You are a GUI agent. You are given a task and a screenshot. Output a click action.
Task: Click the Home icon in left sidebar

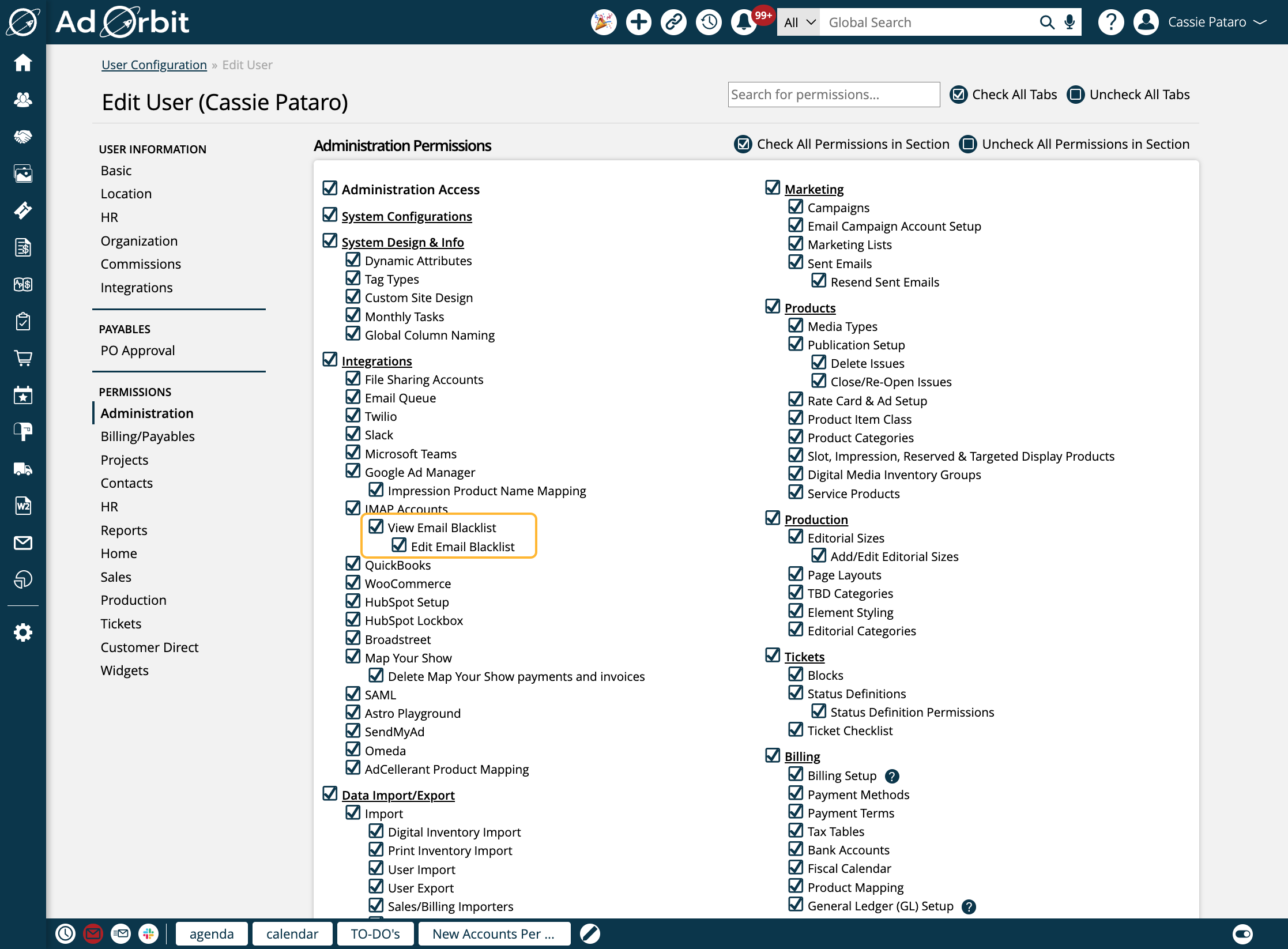click(23, 62)
